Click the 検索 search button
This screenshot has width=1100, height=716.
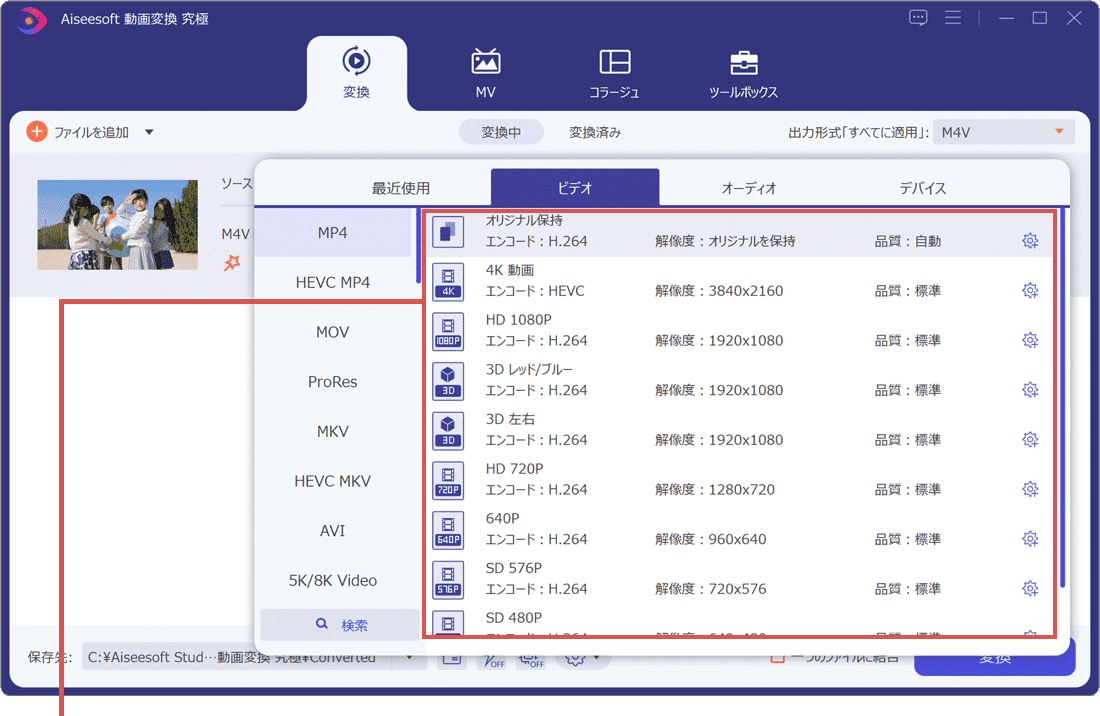click(x=340, y=625)
